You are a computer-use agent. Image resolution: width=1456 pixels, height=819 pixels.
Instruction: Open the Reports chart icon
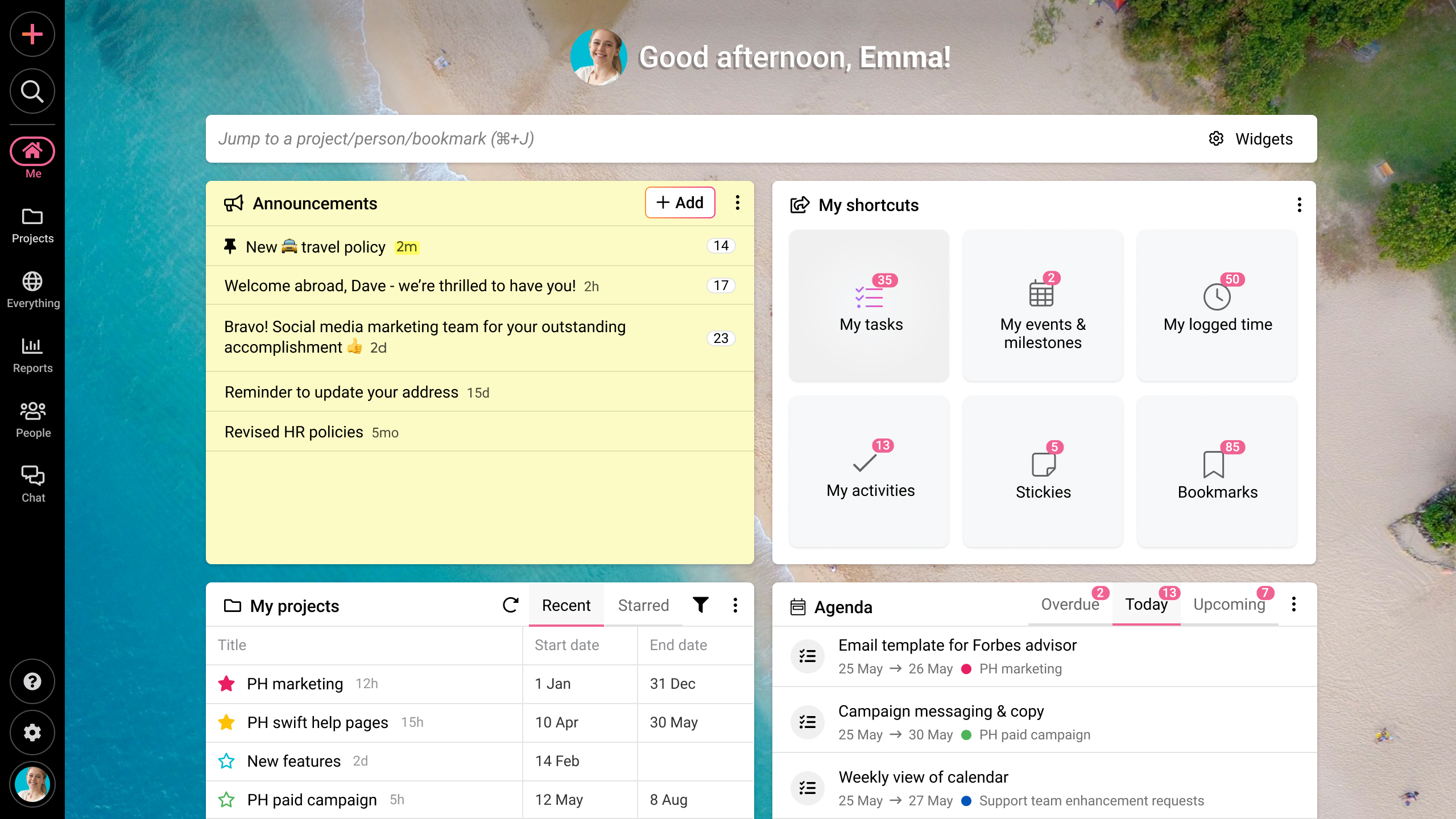[32, 355]
